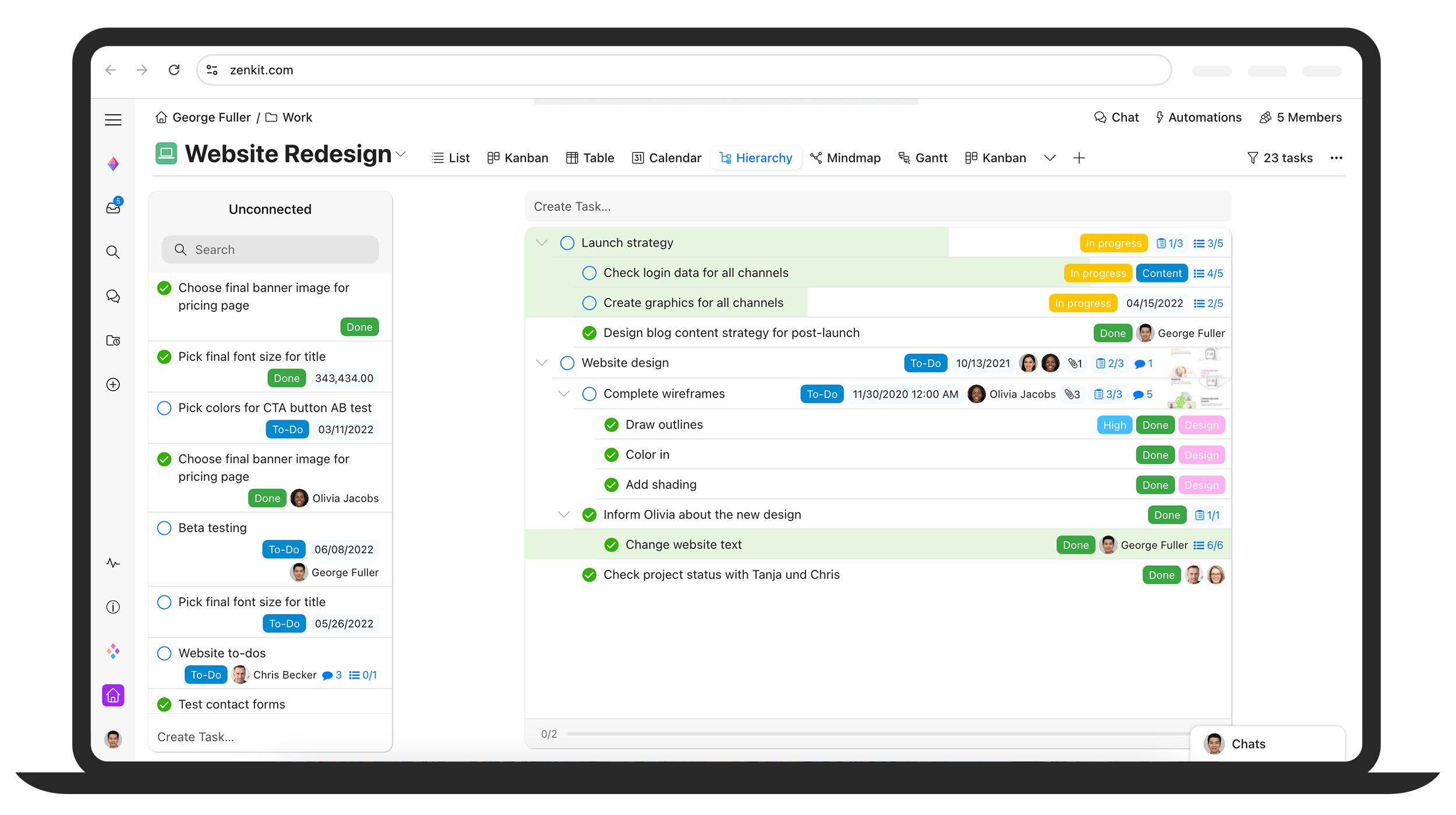
Task: Open the hamburger menu in sidebar
Action: click(x=113, y=120)
